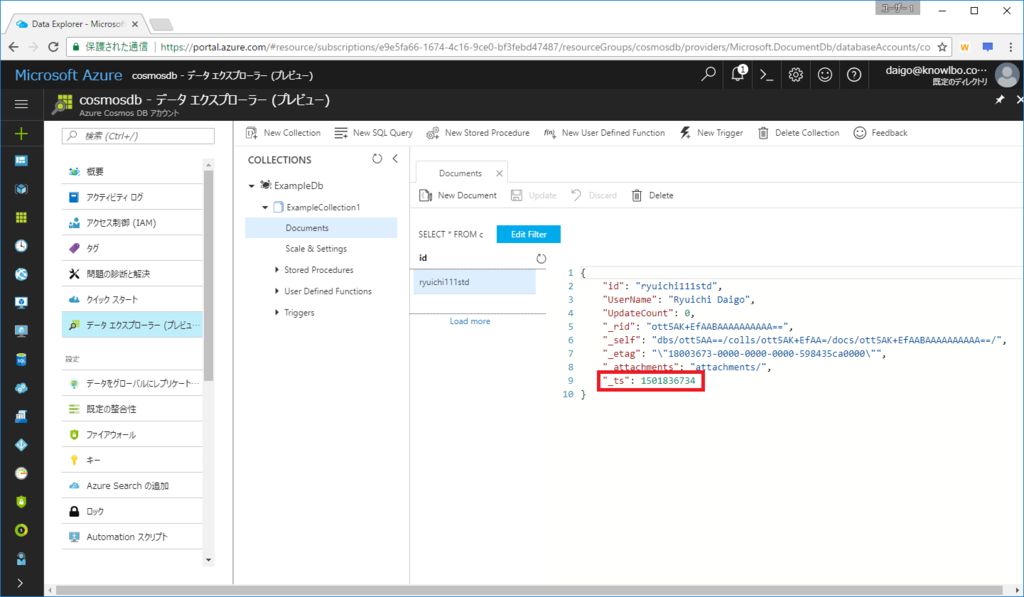Open アクティビティ ログ menu item

click(x=133, y=197)
